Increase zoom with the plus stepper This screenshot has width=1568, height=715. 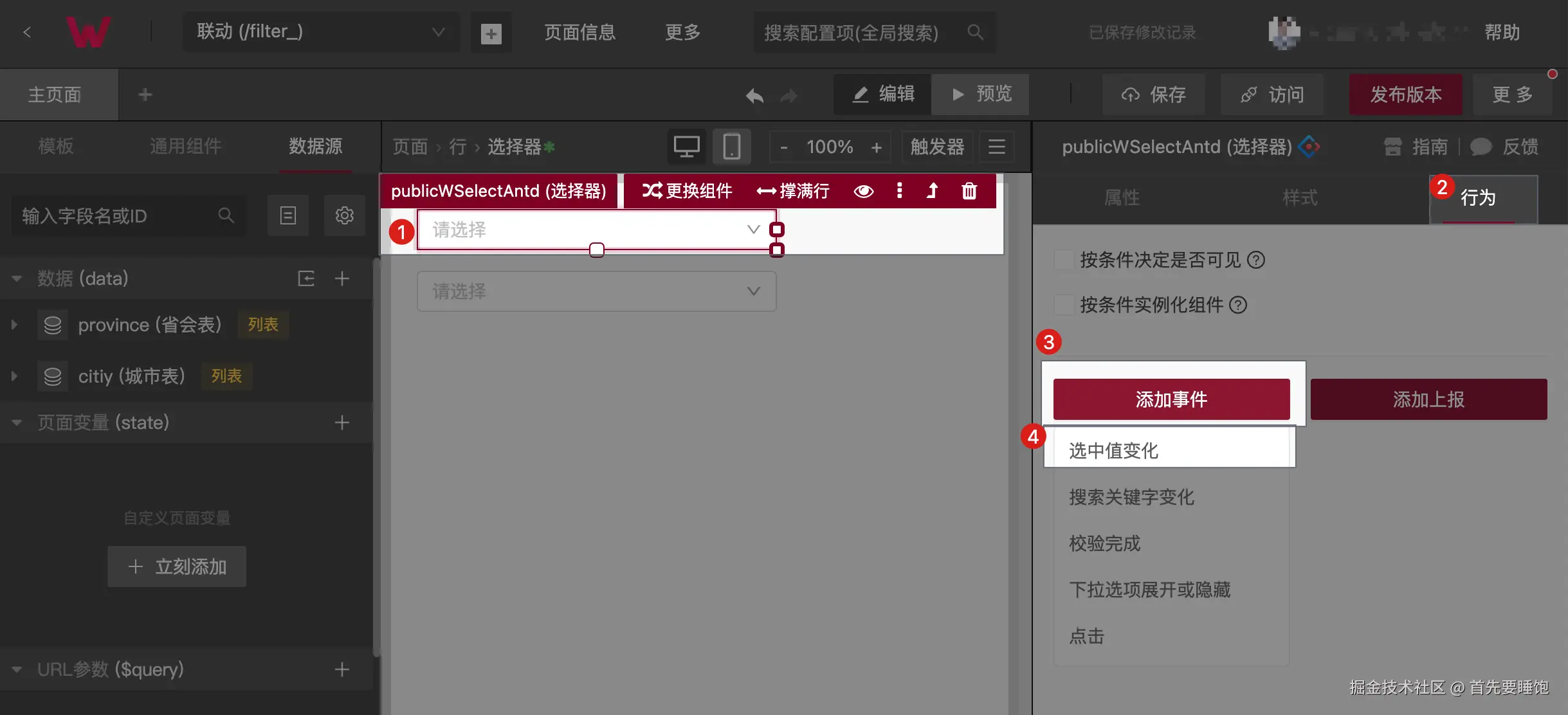tap(876, 147)
